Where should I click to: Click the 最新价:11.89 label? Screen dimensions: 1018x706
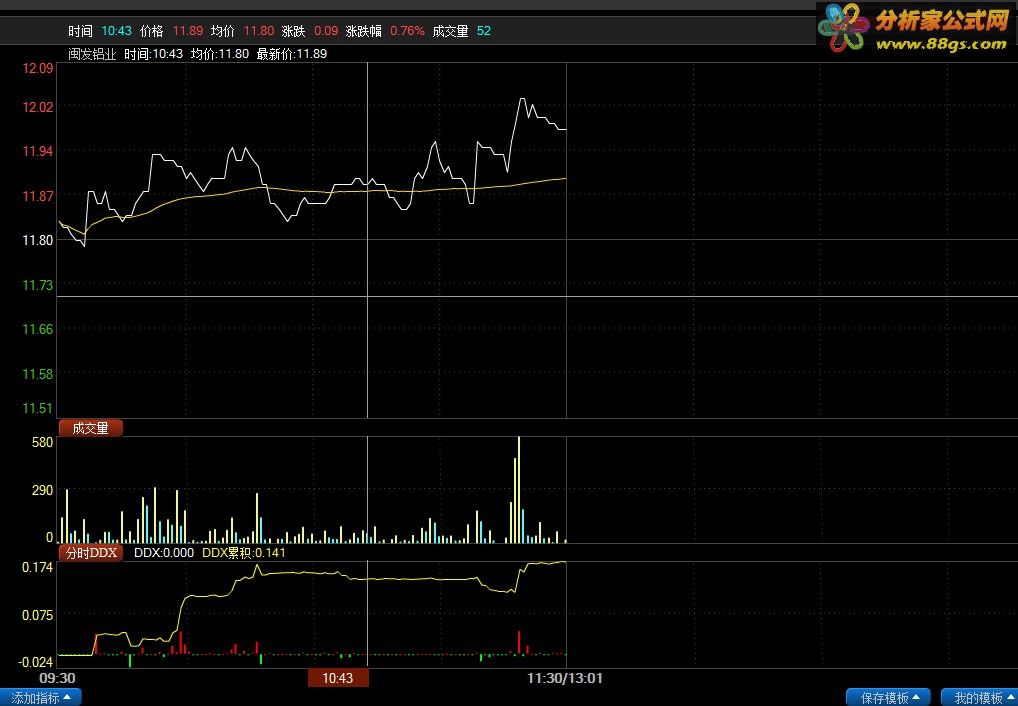click(292, 54)
